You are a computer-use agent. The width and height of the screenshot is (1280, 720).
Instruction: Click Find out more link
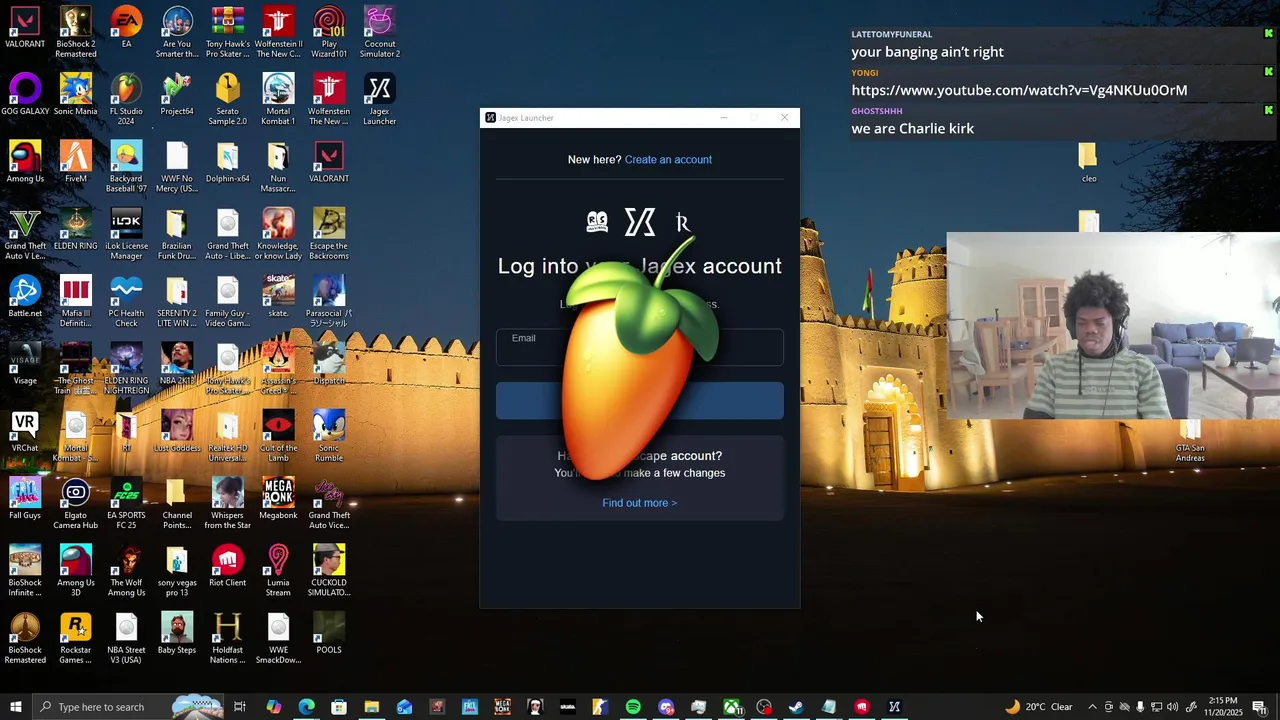(640, 503)
